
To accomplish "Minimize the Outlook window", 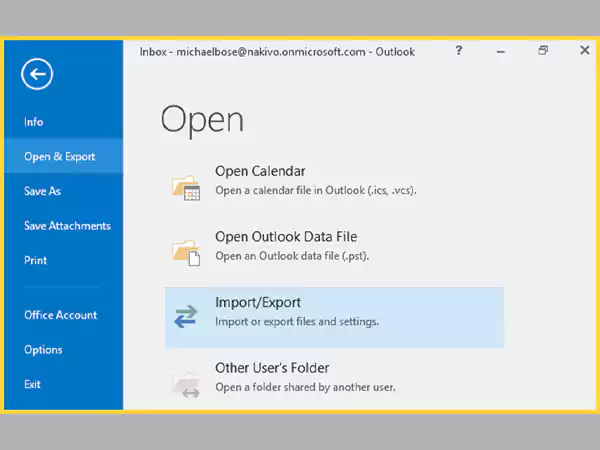I will [x=501, y=51].
